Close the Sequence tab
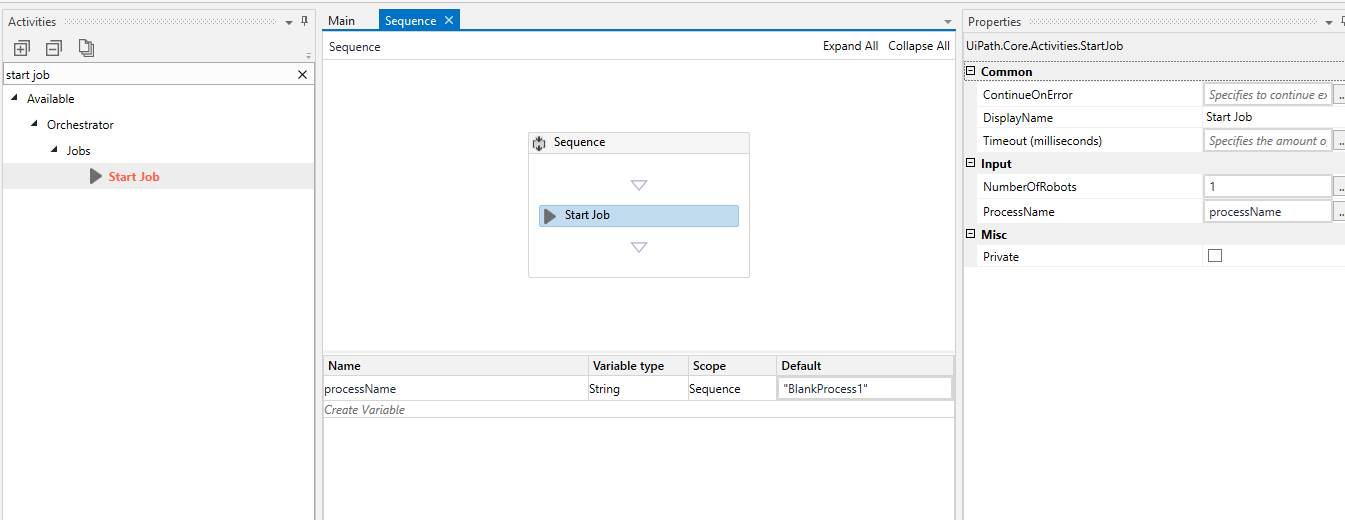1345x520 pixels. pos(449,20)
